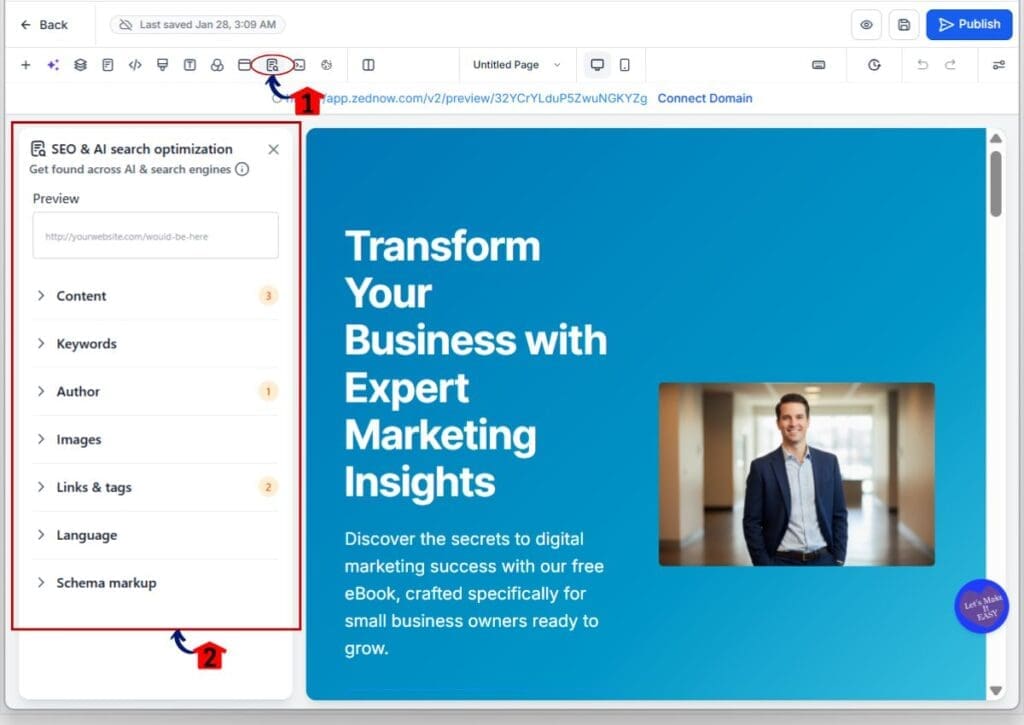Go Back to the previous screen
This screenshot has width=1024, height=725.
45,25
